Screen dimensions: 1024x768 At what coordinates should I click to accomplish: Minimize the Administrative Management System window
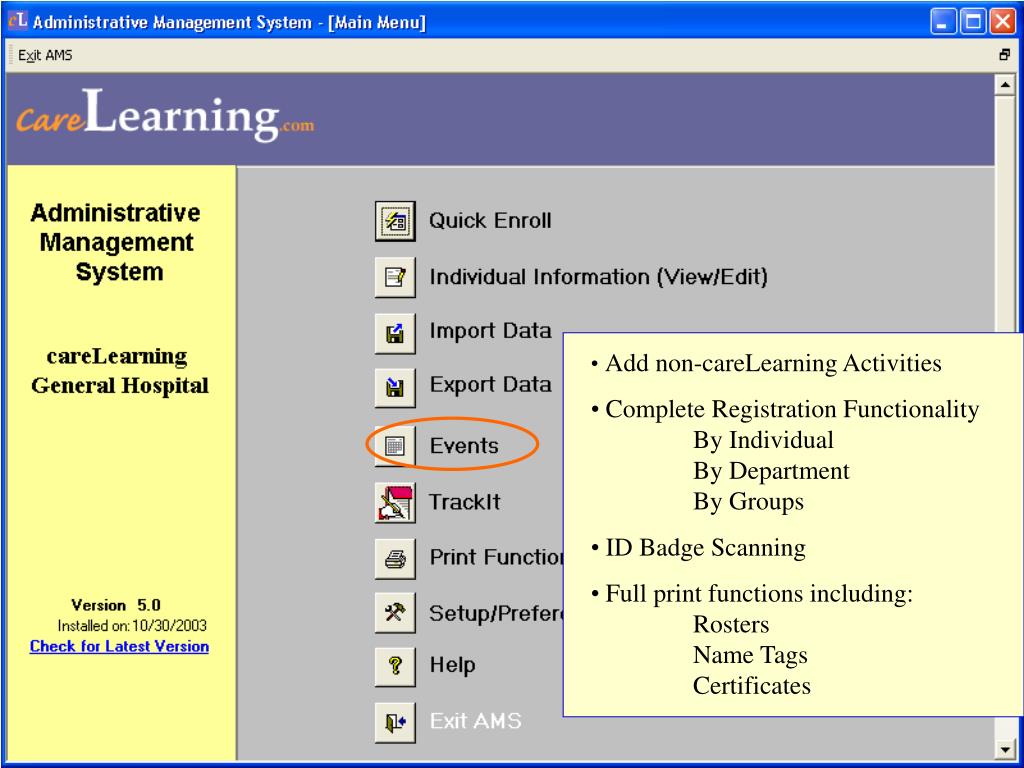click(942, 22)
